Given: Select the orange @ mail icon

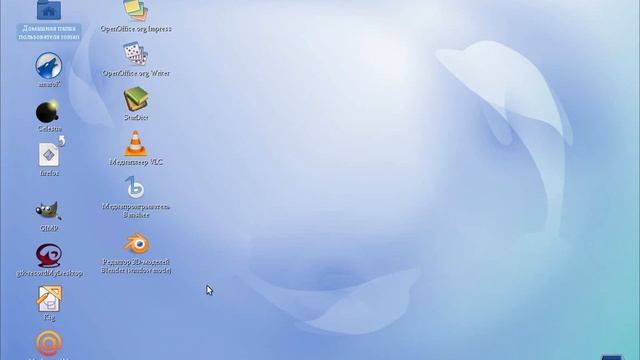Looking at the screenshot, I should point(49,343).
